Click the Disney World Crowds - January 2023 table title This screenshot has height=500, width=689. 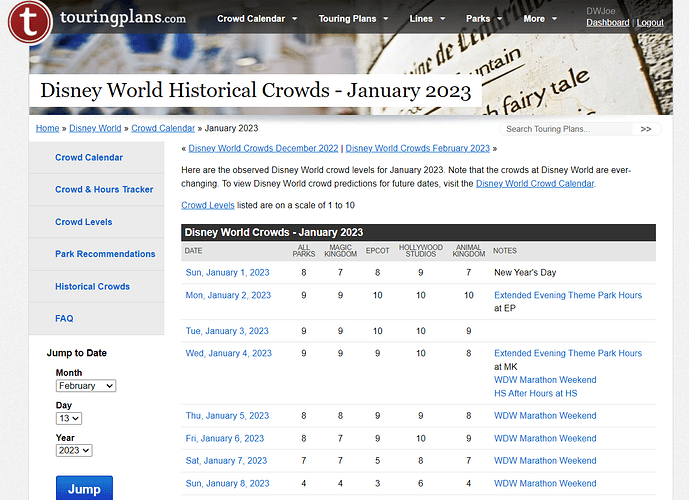(x=274, y=232)
